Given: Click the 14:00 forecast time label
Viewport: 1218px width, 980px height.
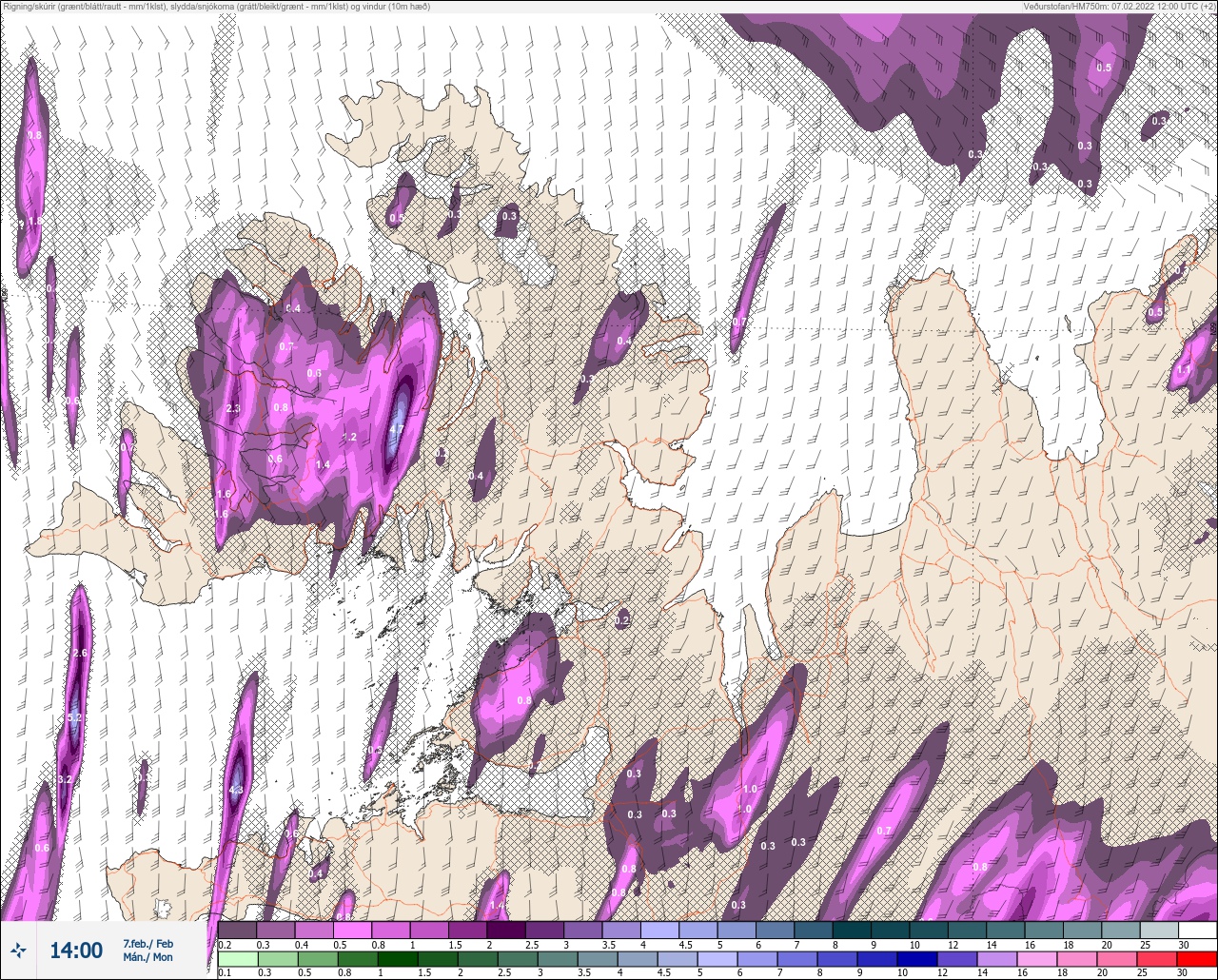Looking at the screenshot, I should (76, 951).
